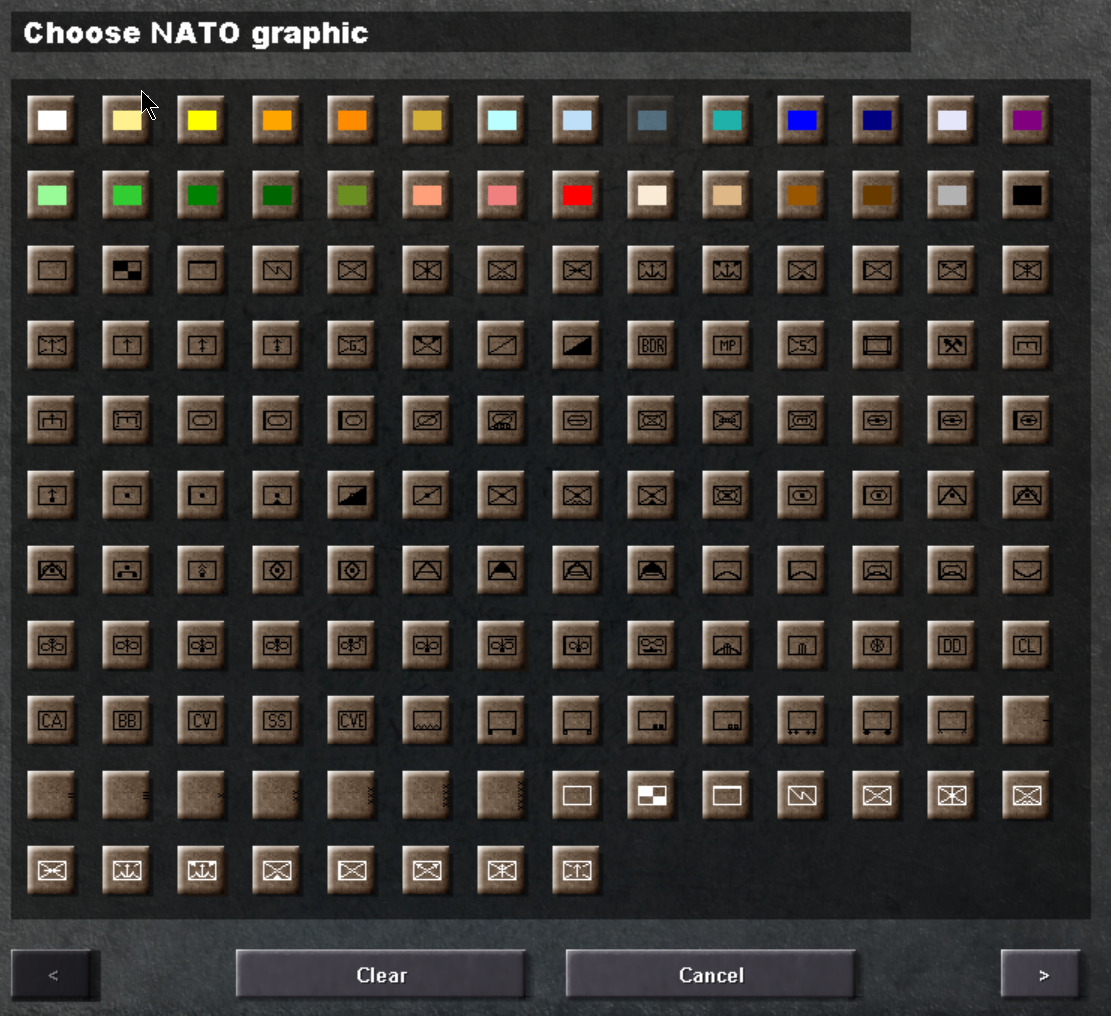Choose the white color swatch
Screen dimensions: 1111x1016
pyautogui.click(x=52, y=120)
